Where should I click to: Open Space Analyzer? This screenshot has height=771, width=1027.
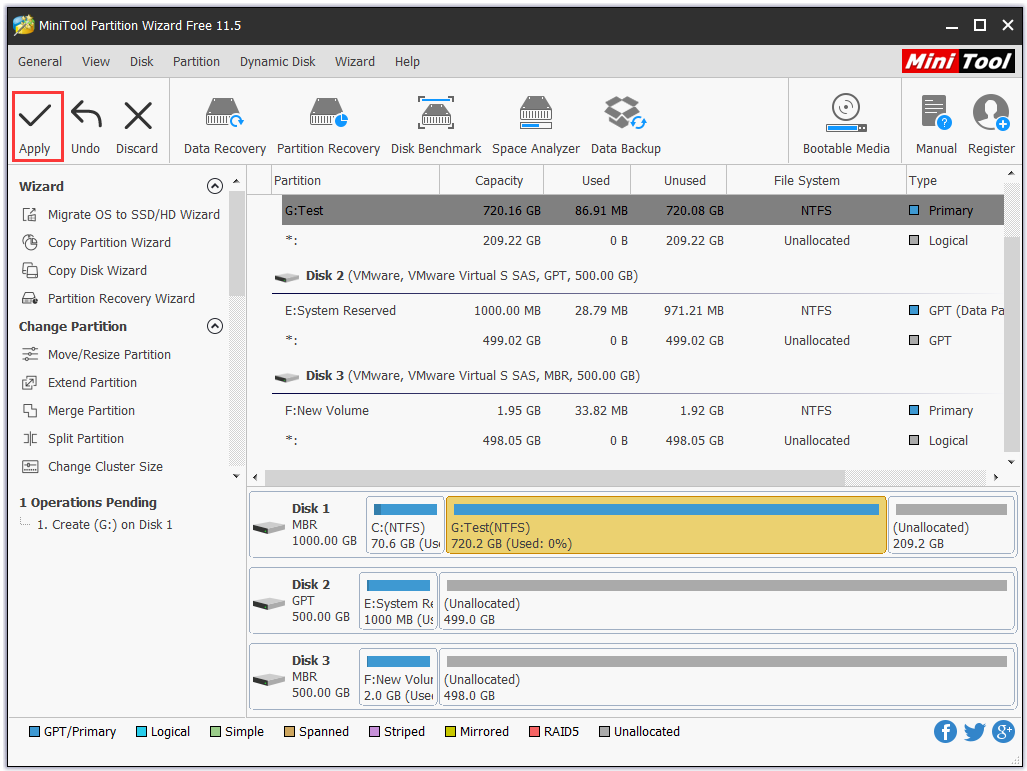(x=536, y=126)
